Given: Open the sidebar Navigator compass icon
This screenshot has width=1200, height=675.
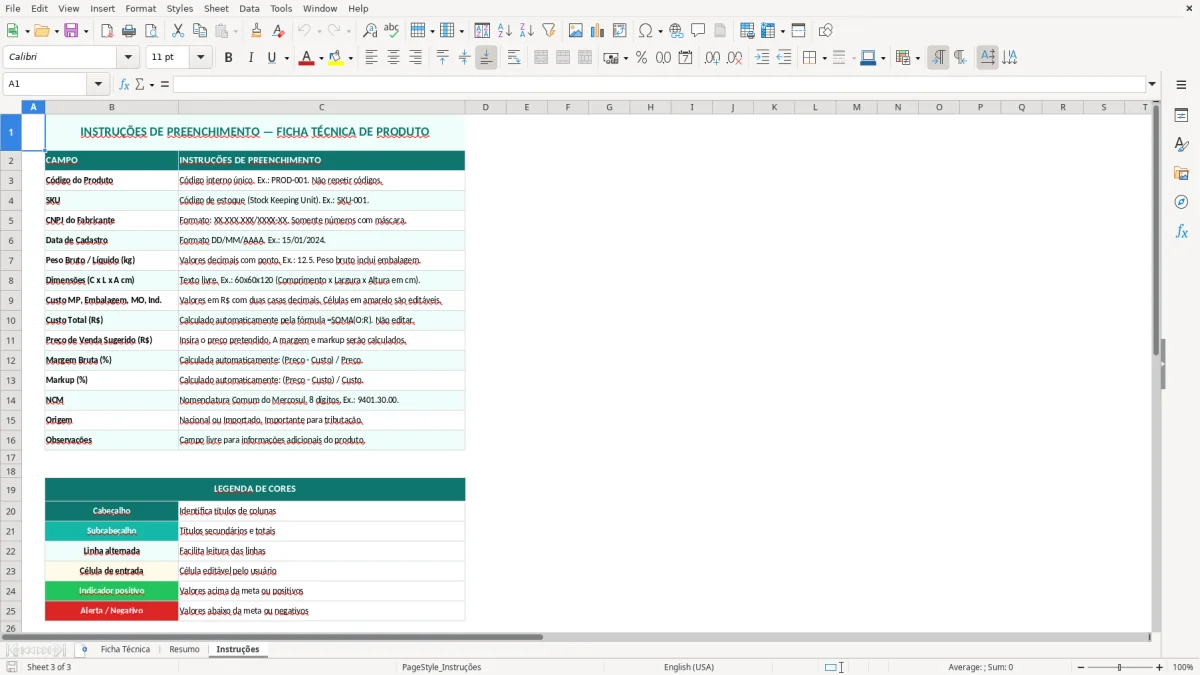Looking at the screenshot, I should point(1181,202).
